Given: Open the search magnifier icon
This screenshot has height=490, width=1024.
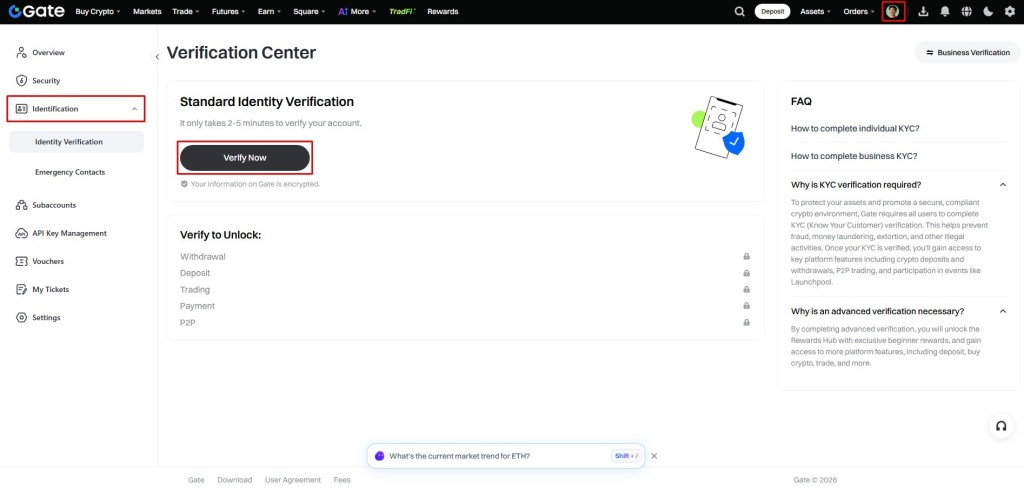Looking at the screenshot, I should (x=739, y=11).
